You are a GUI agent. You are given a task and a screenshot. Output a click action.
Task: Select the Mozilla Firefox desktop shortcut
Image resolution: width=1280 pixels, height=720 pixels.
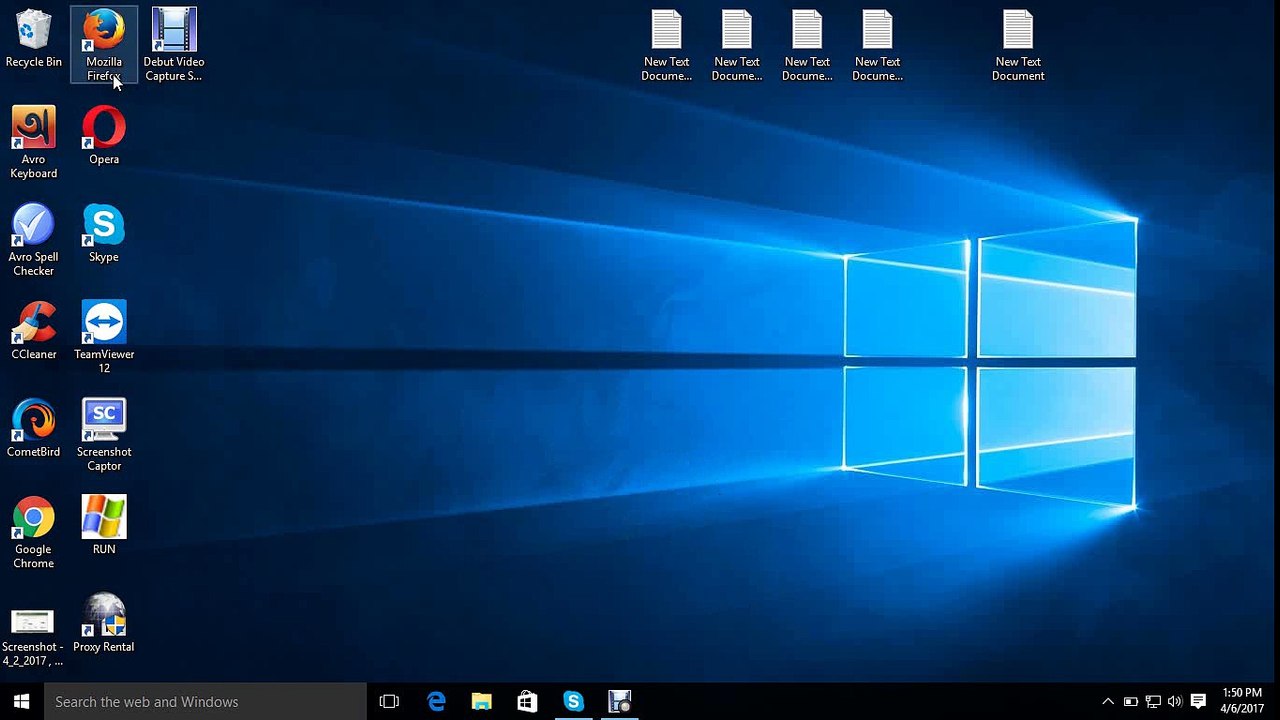click(x=104, y=45)
